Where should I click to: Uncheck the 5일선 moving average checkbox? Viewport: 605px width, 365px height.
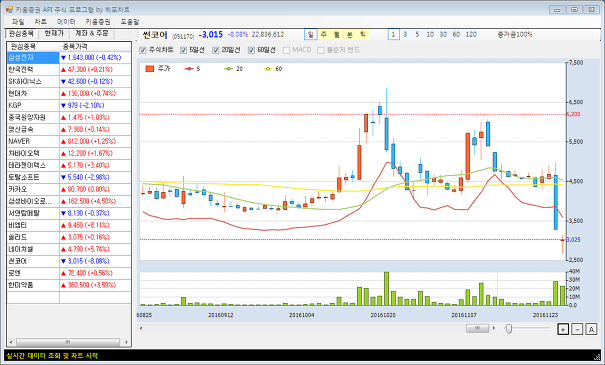184,50
